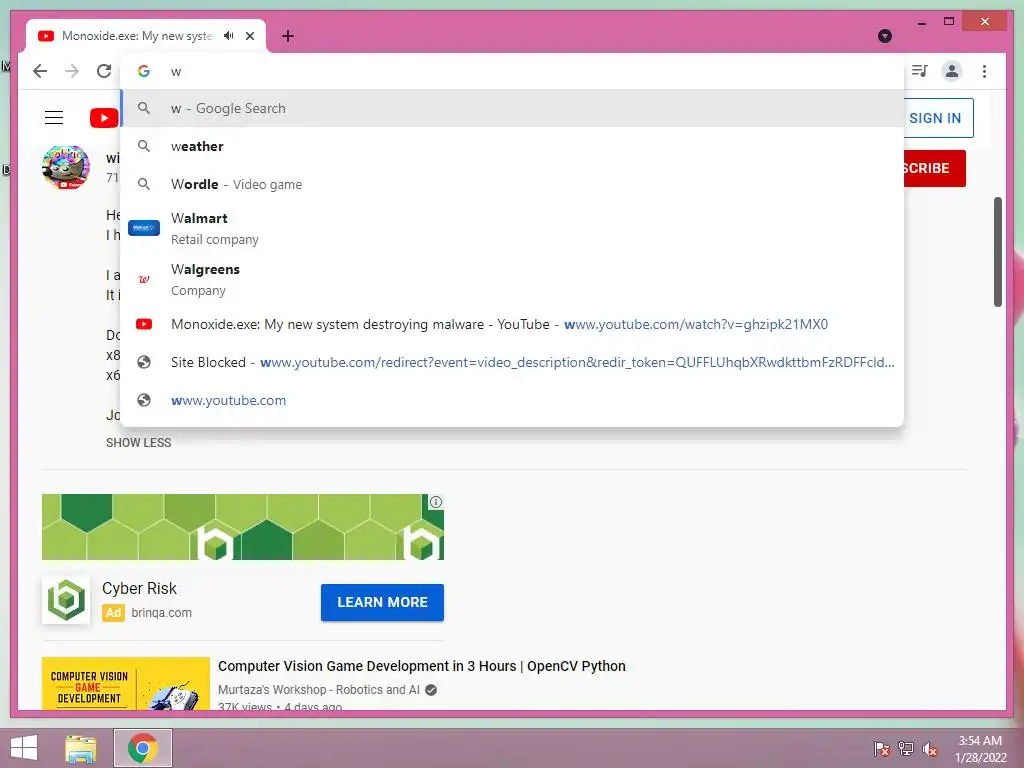This screenshot has height=768, width=1024.
Task: Click the Google logo in the address bar
Action: [144, 71]
